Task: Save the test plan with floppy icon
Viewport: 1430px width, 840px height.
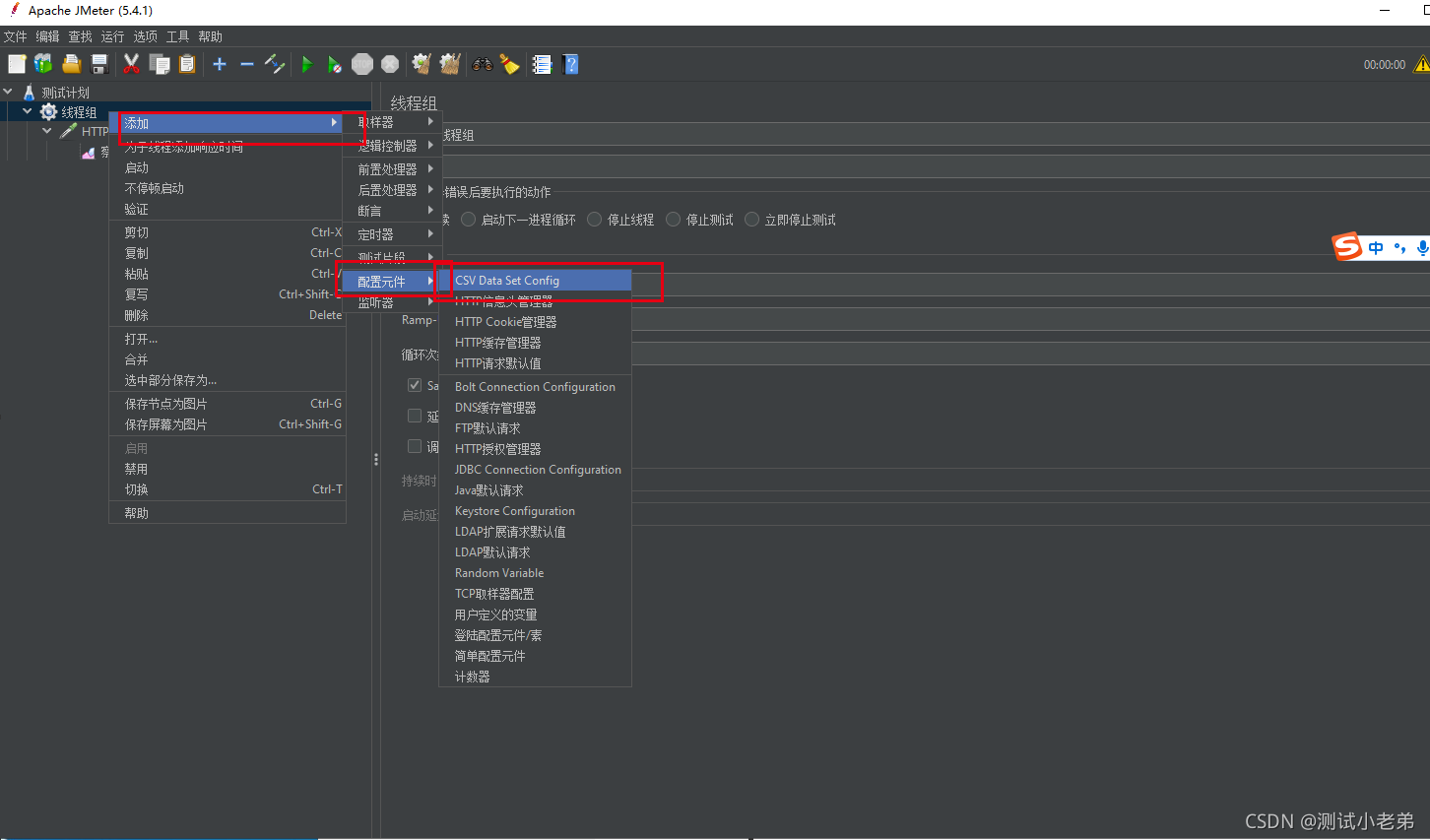Action: 99,64
